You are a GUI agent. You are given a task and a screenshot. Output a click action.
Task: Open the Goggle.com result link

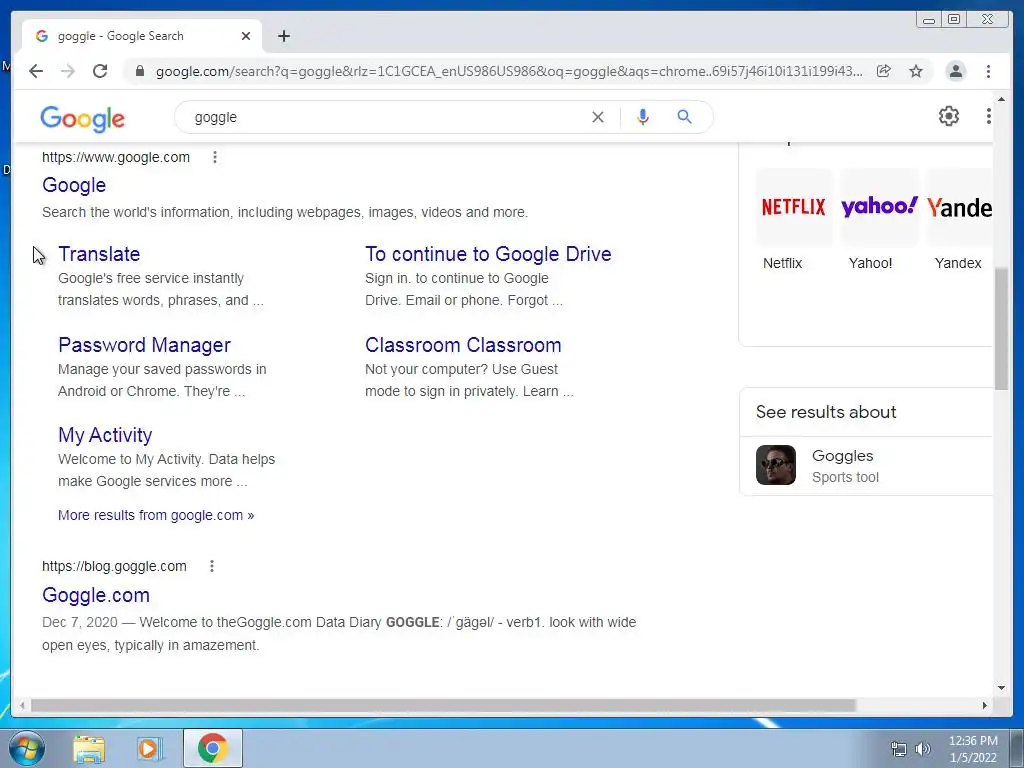[96, 595]
